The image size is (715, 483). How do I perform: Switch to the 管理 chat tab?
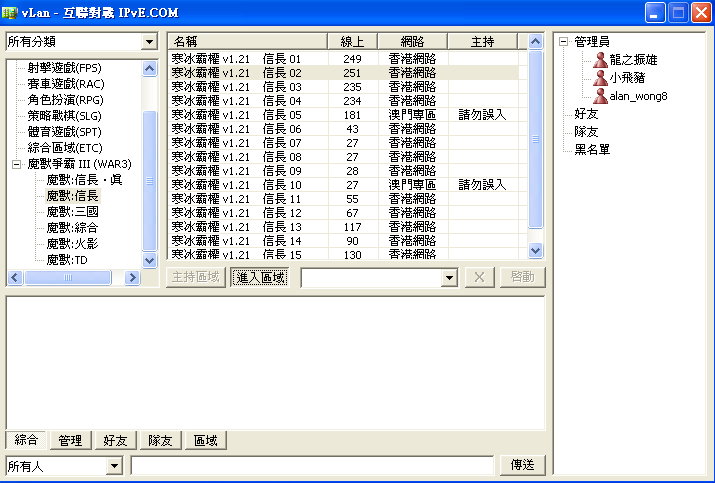pyautogui.click(x=70, y=441)
